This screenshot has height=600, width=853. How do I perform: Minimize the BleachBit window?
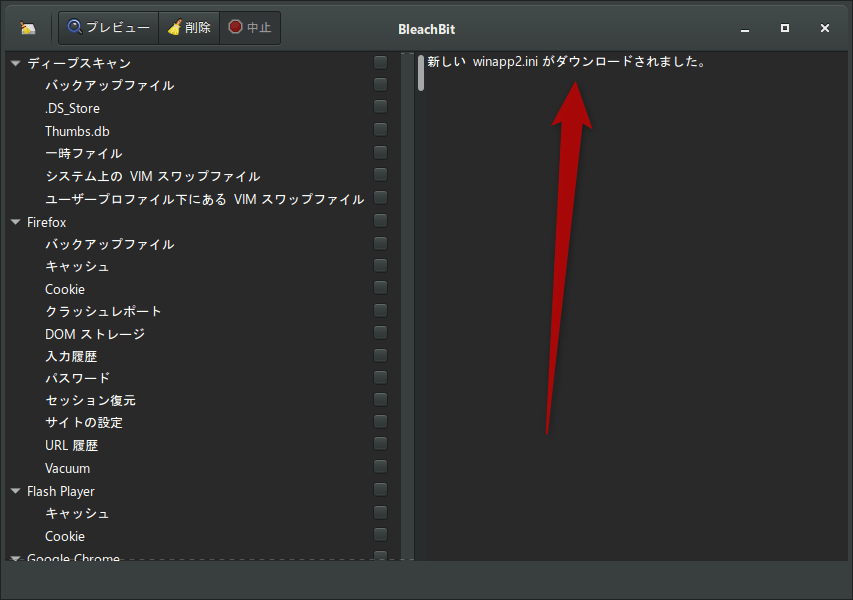tap(745, 29)
